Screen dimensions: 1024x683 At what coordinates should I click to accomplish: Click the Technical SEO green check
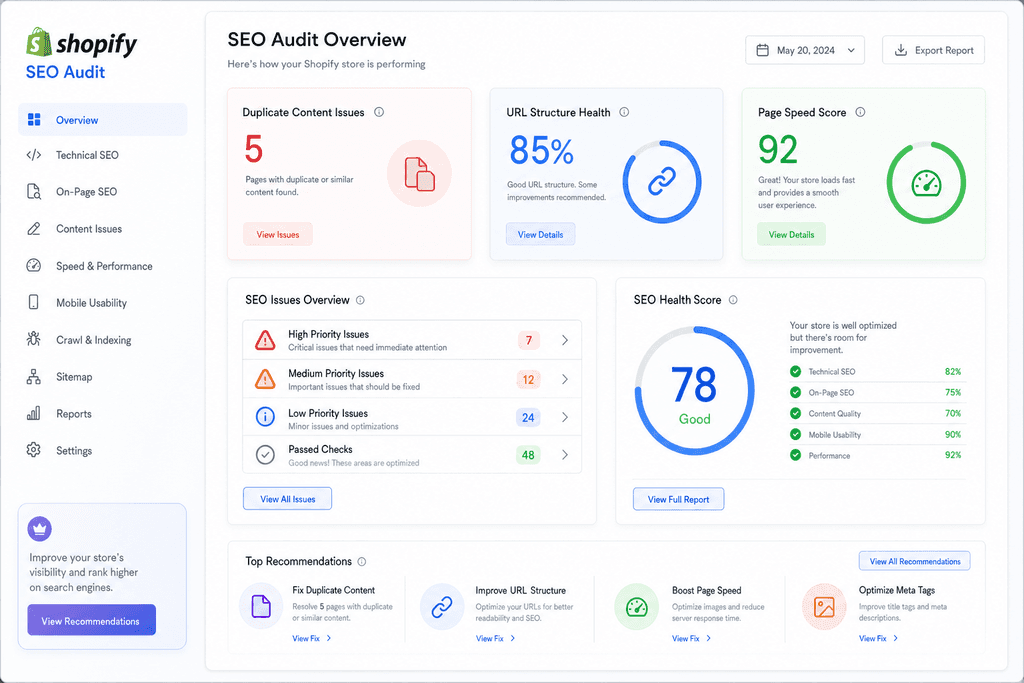795,372
